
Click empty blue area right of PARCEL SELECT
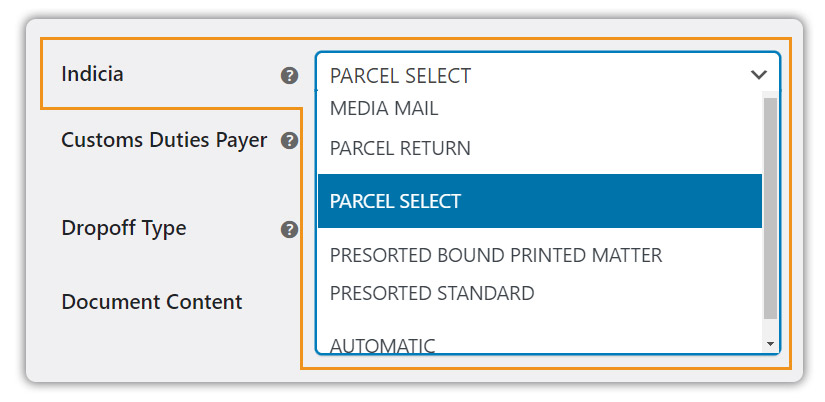pyautogui.click(x=610, y=201)
